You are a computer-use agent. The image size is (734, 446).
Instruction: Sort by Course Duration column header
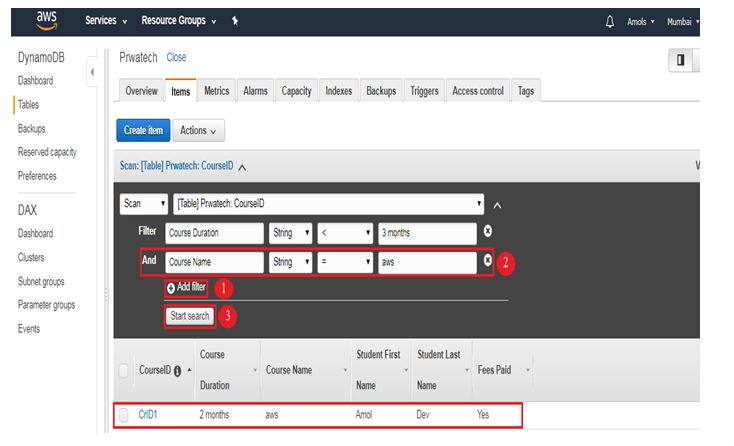(228, 370)
